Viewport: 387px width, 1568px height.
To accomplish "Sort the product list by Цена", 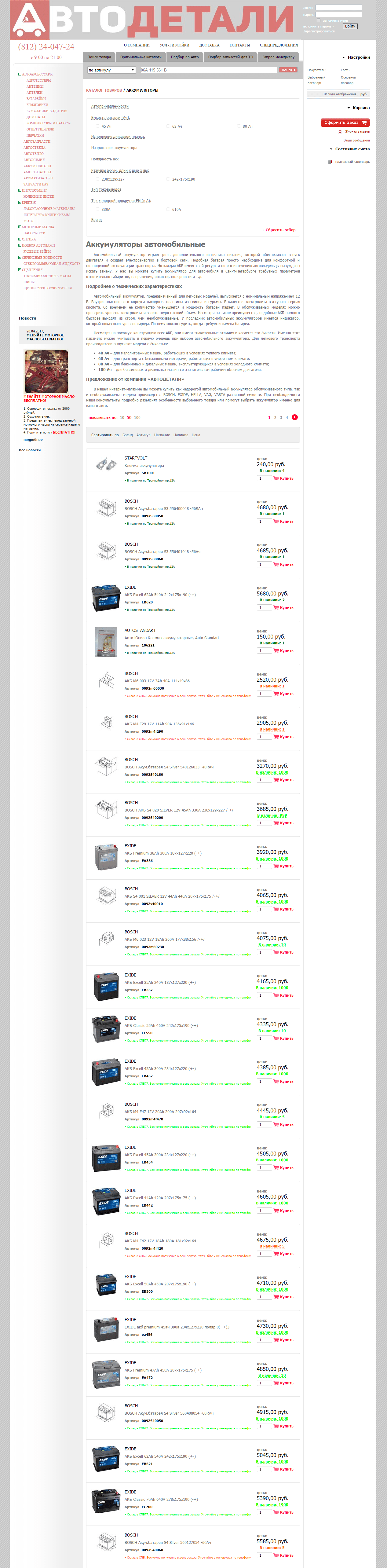I will click(196, 434).
